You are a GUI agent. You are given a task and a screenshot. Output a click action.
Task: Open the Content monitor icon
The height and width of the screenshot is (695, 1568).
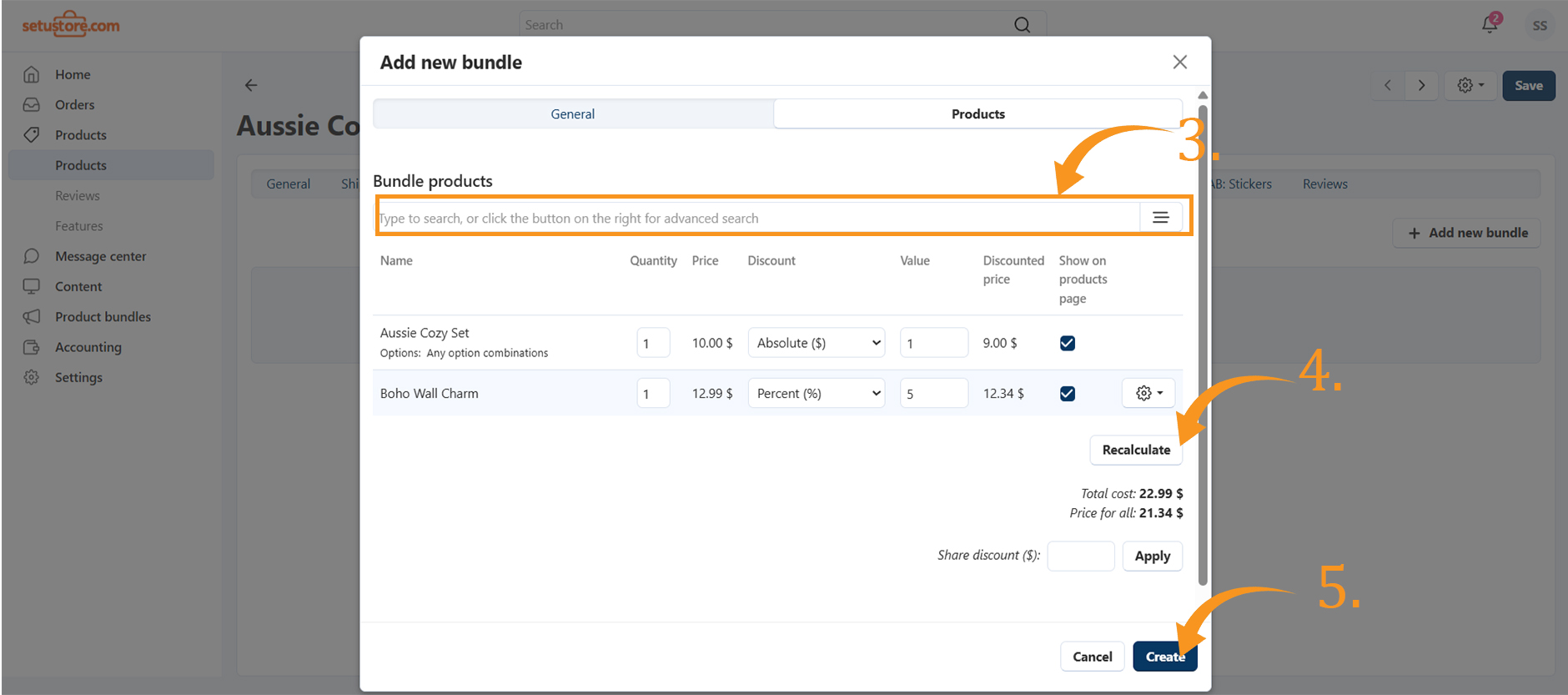click(32, 286)
